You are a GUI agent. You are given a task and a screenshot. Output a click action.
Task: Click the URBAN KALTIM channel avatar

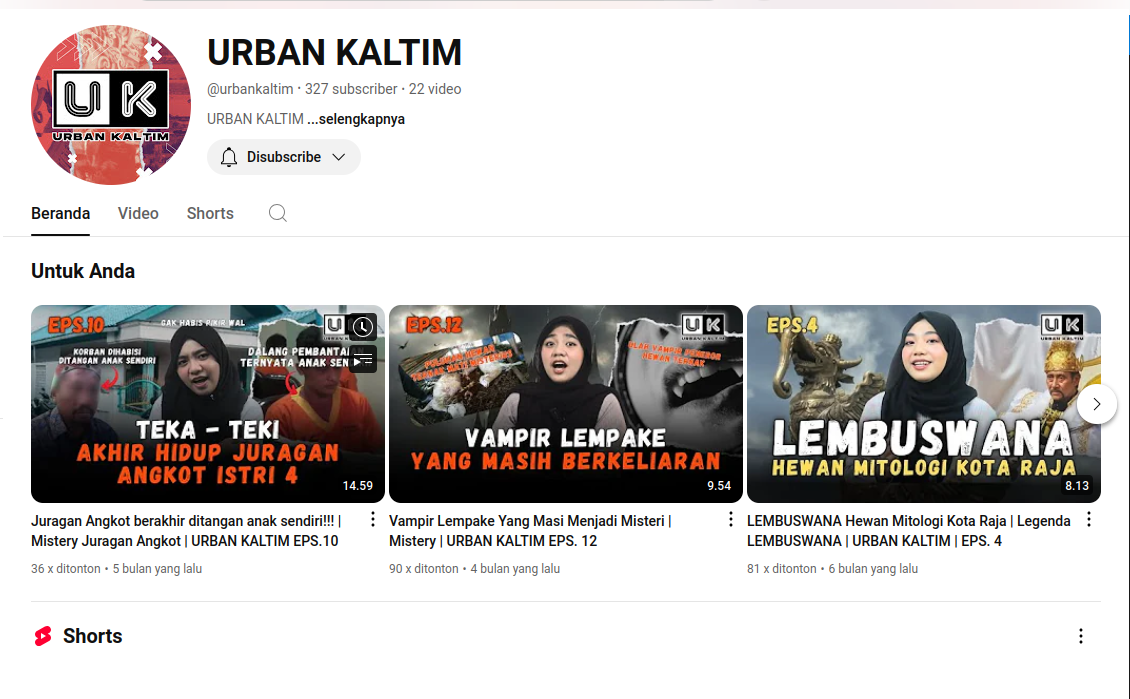(x=111, y=104)
